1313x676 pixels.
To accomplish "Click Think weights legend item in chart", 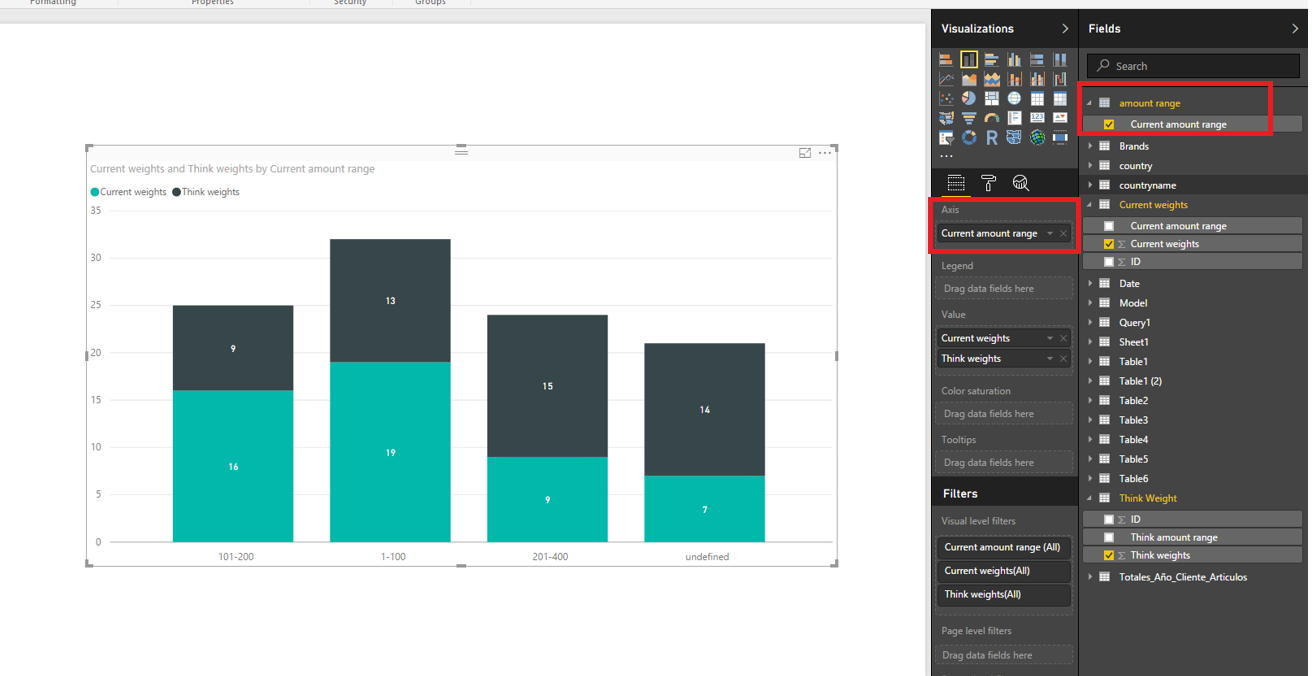I will (206, 192).
